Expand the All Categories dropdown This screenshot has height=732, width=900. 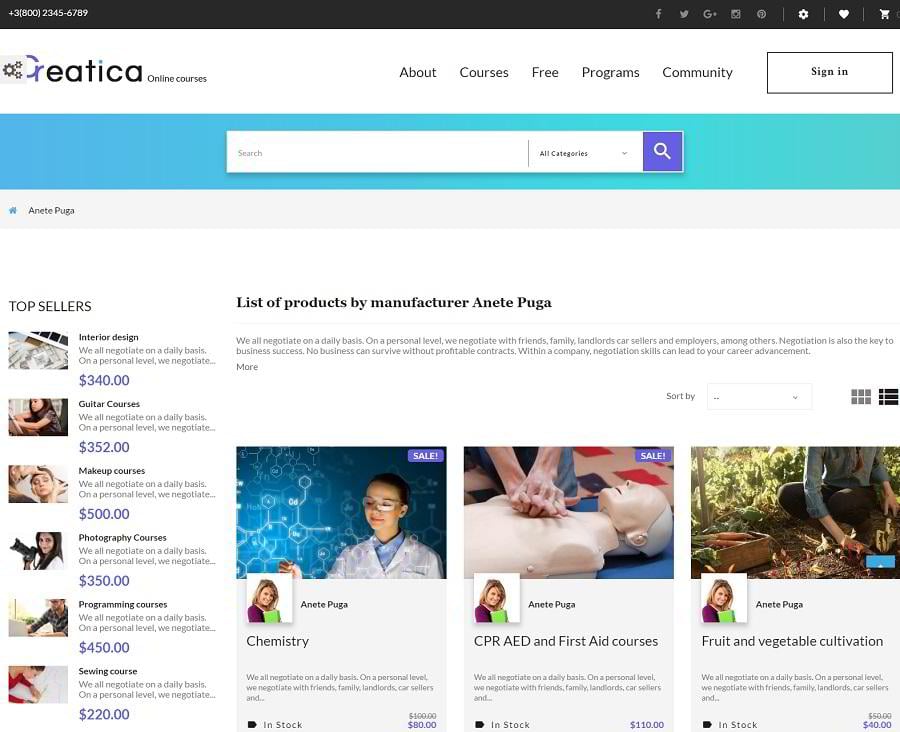pos(584,153)
